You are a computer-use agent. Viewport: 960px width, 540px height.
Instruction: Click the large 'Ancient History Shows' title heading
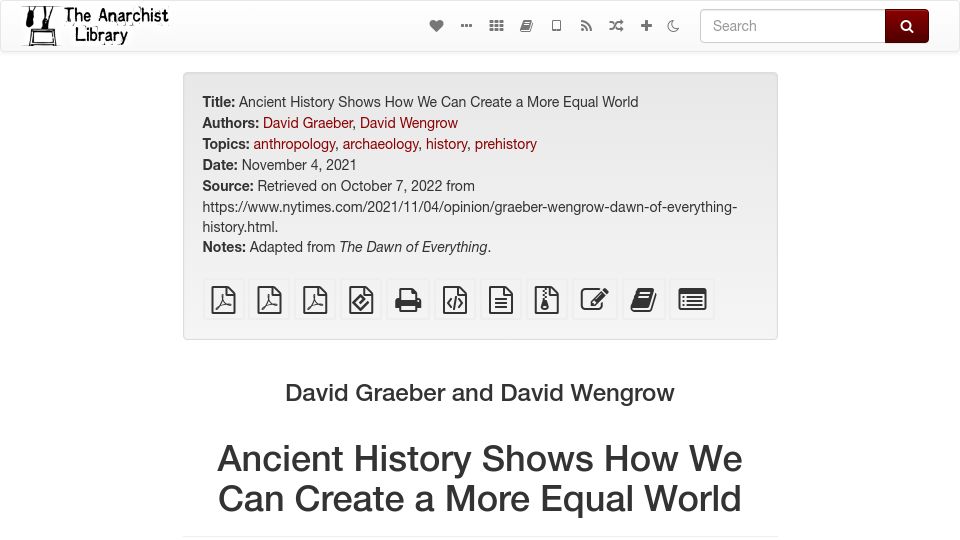[480, 478]
